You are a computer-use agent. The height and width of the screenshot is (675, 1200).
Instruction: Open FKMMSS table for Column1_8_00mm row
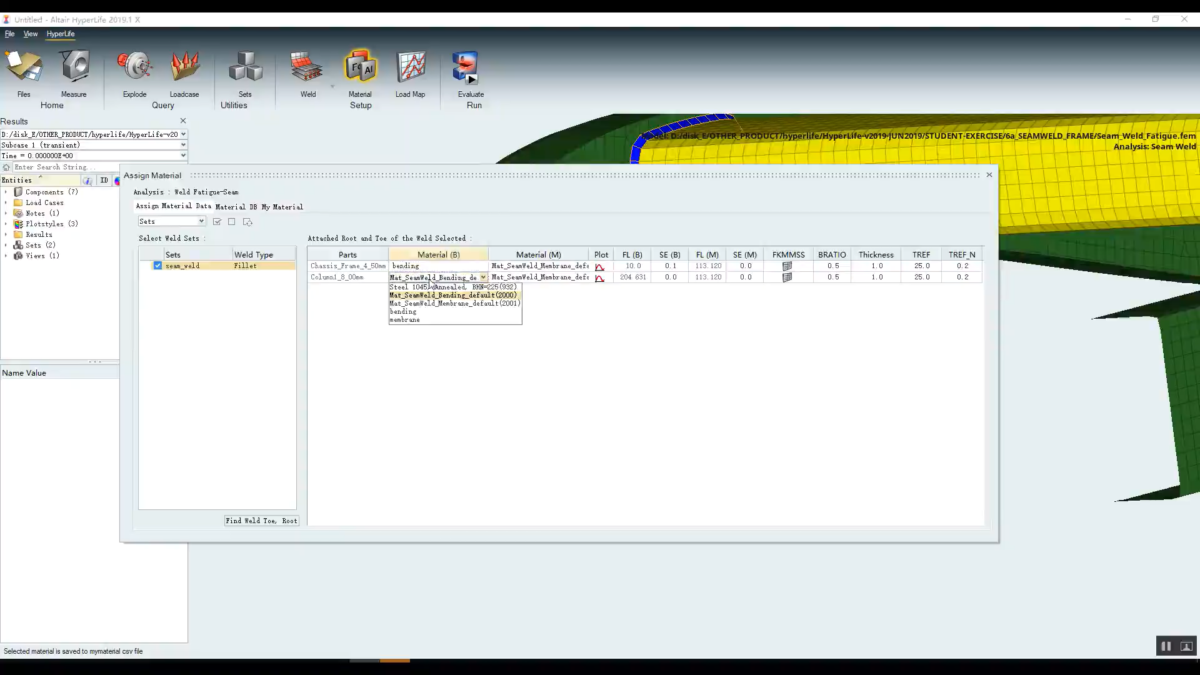tap(787, 277)
